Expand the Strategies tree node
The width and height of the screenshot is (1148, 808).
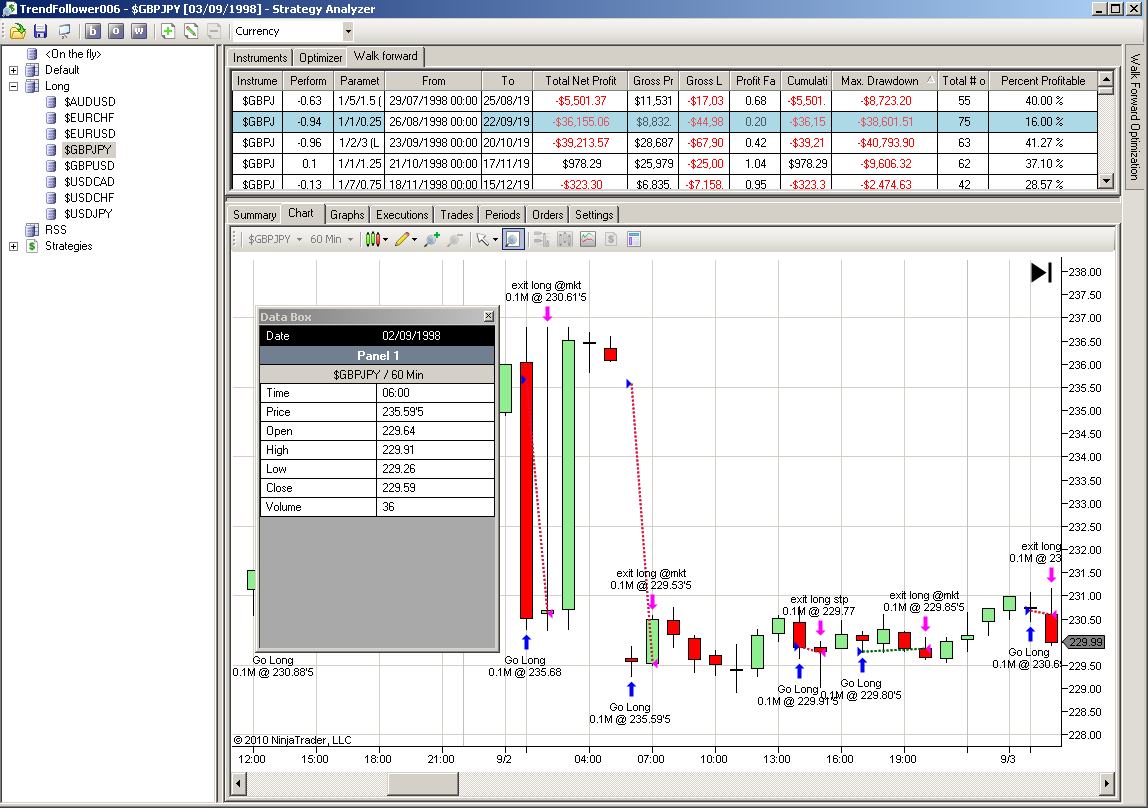tap(13, 247)
